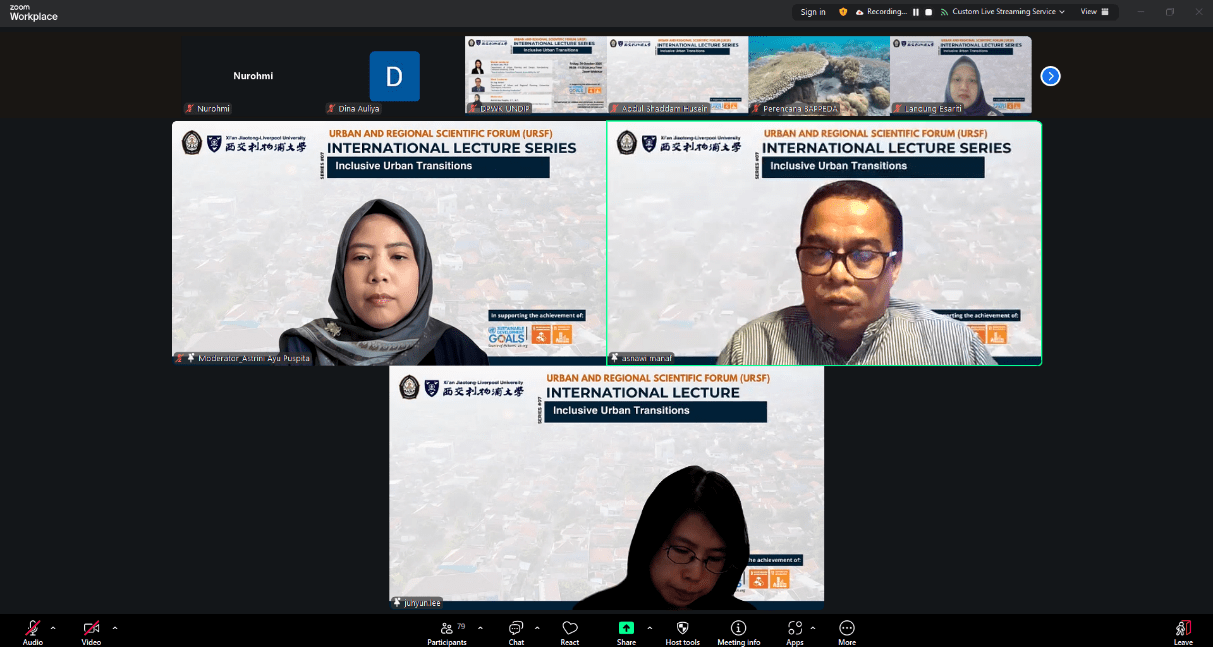
Task: Expand audio settings arrow next to Audio
Action: 53,628
